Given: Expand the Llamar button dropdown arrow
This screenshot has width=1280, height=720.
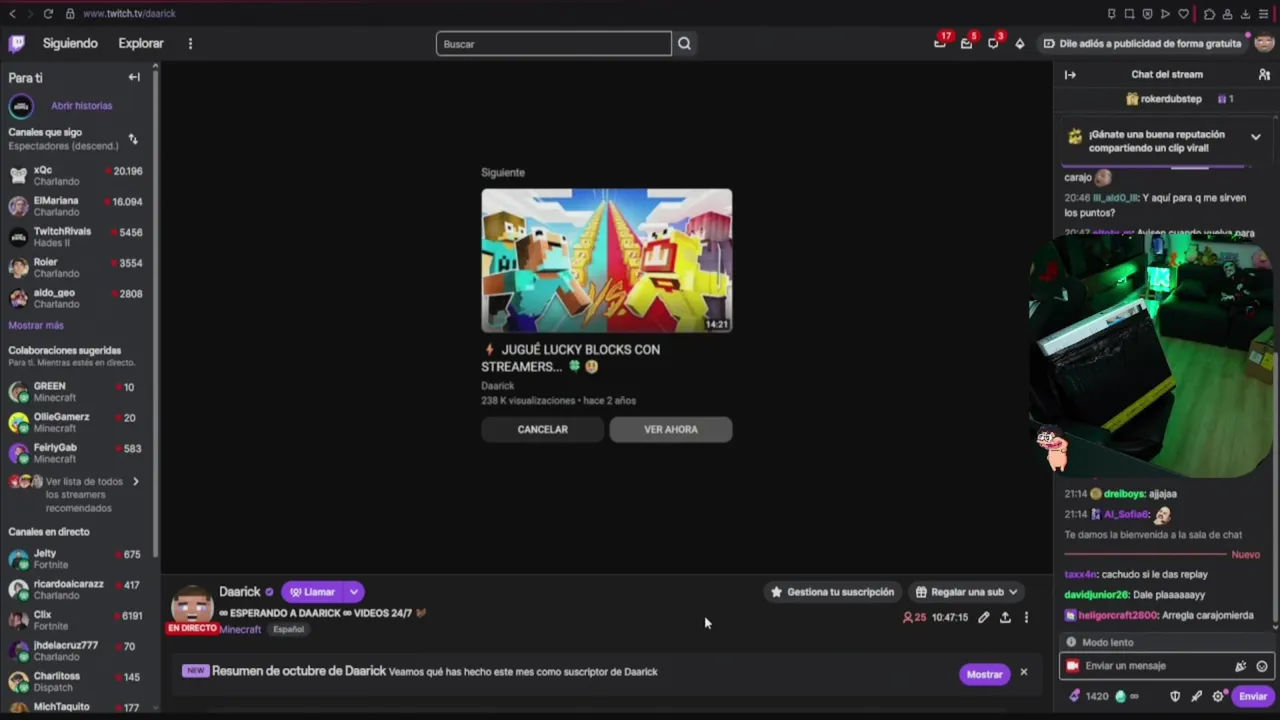Looking at the screenshot, I should [353, 592].
